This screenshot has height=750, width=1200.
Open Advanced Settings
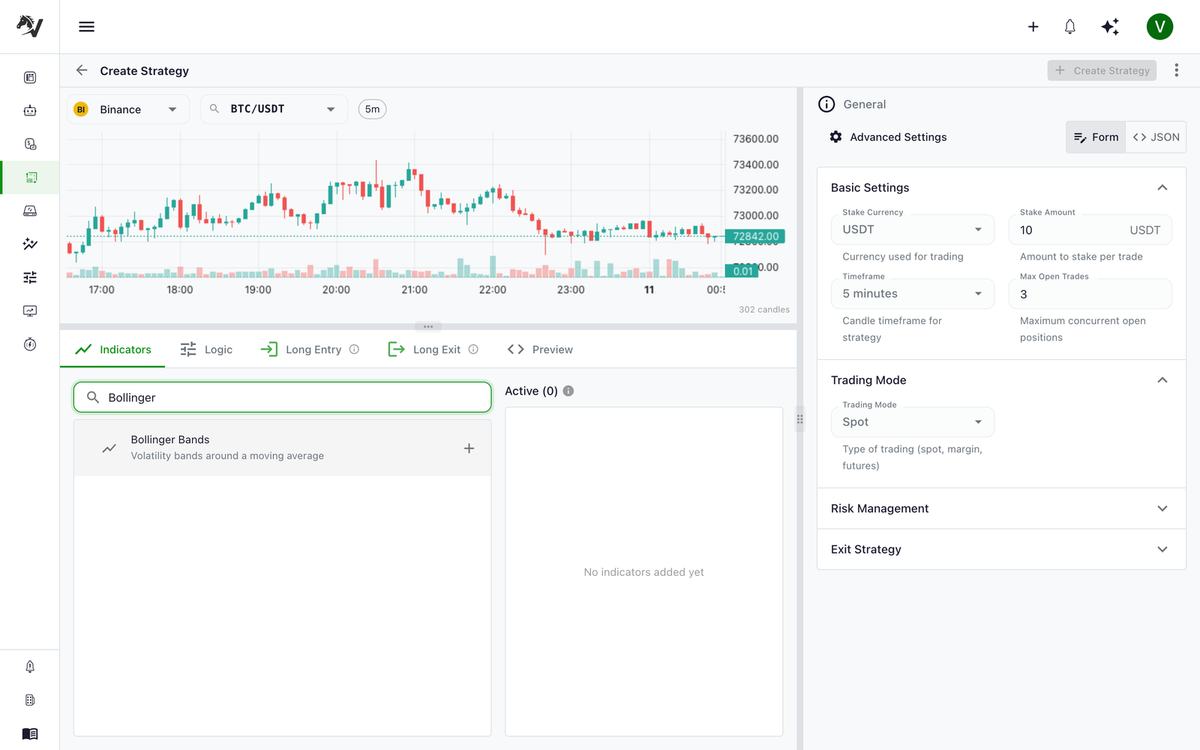coord(888,137)
